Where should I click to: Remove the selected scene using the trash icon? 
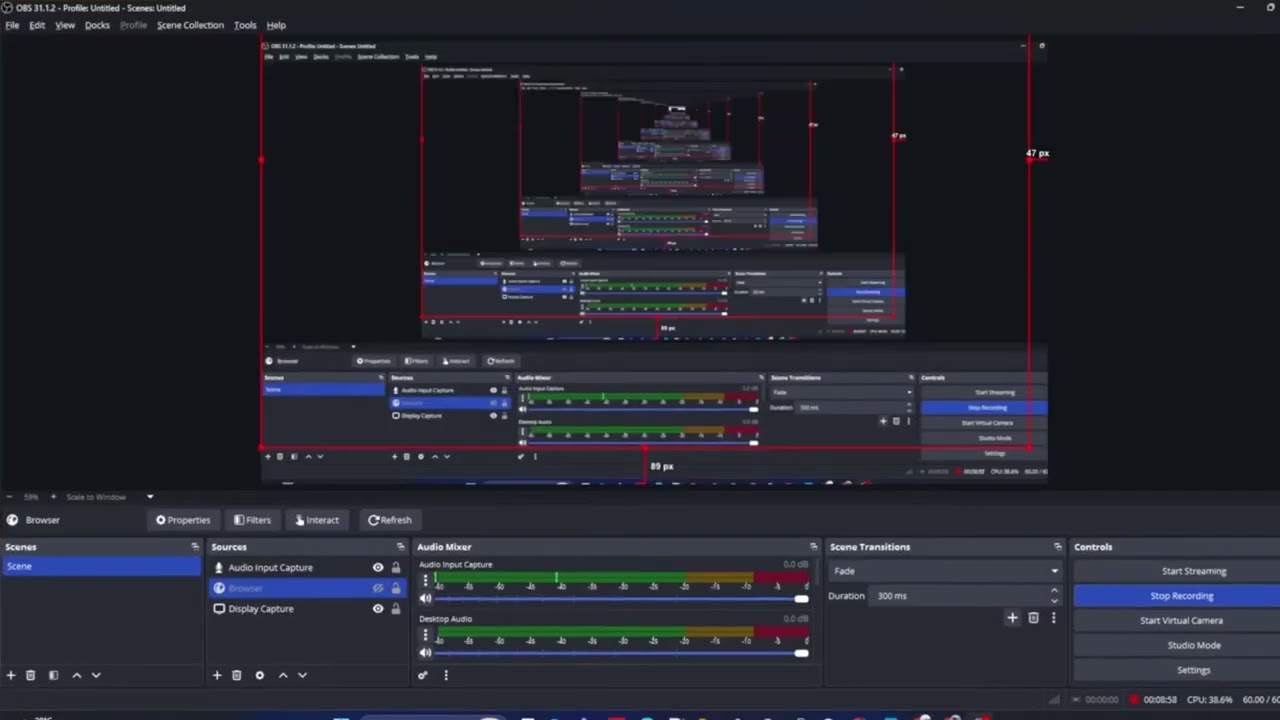pyautogui.click(x=30, y=675)
